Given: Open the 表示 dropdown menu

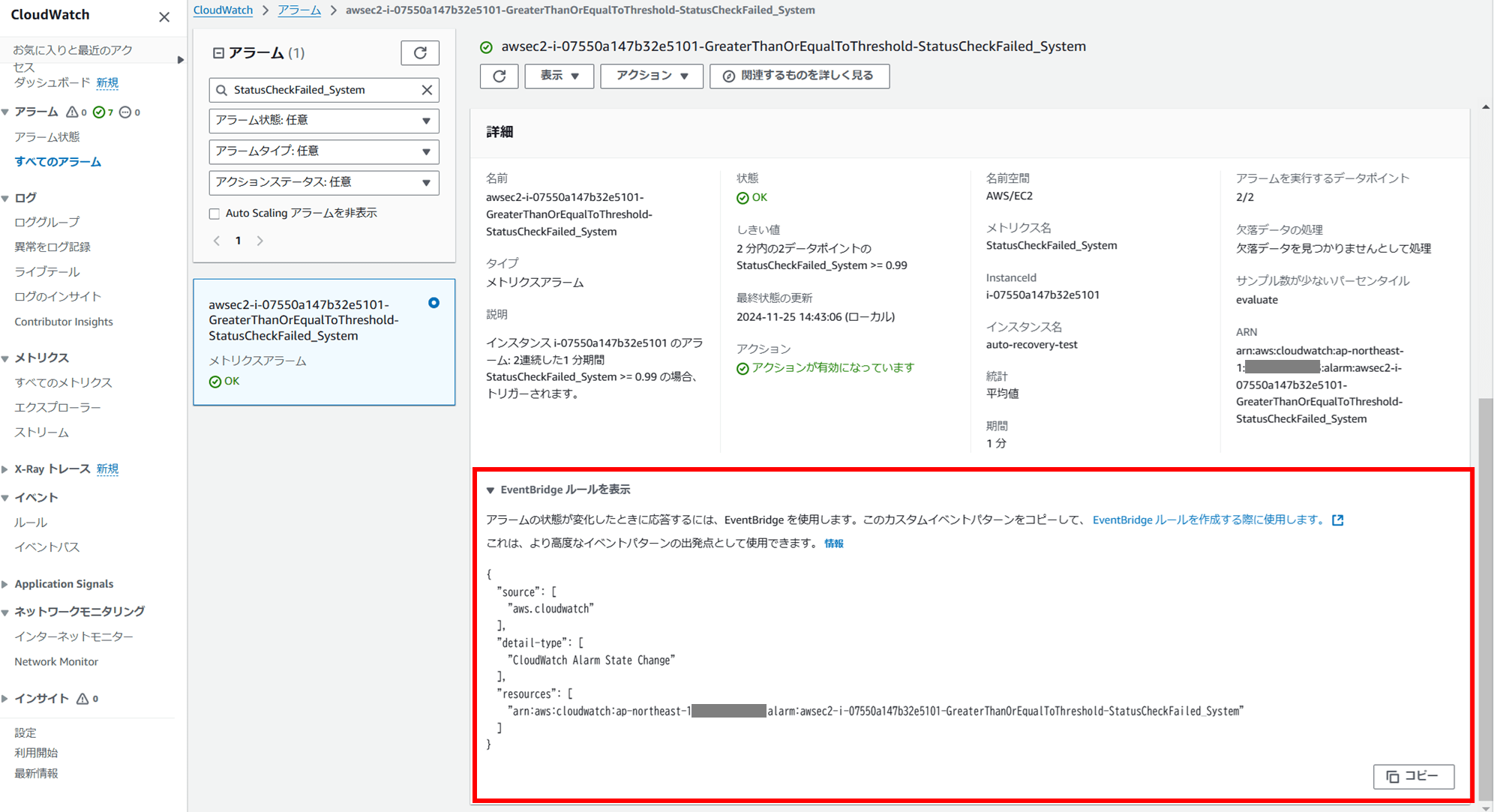Looking at the screenshot, I should coord(559,76).
